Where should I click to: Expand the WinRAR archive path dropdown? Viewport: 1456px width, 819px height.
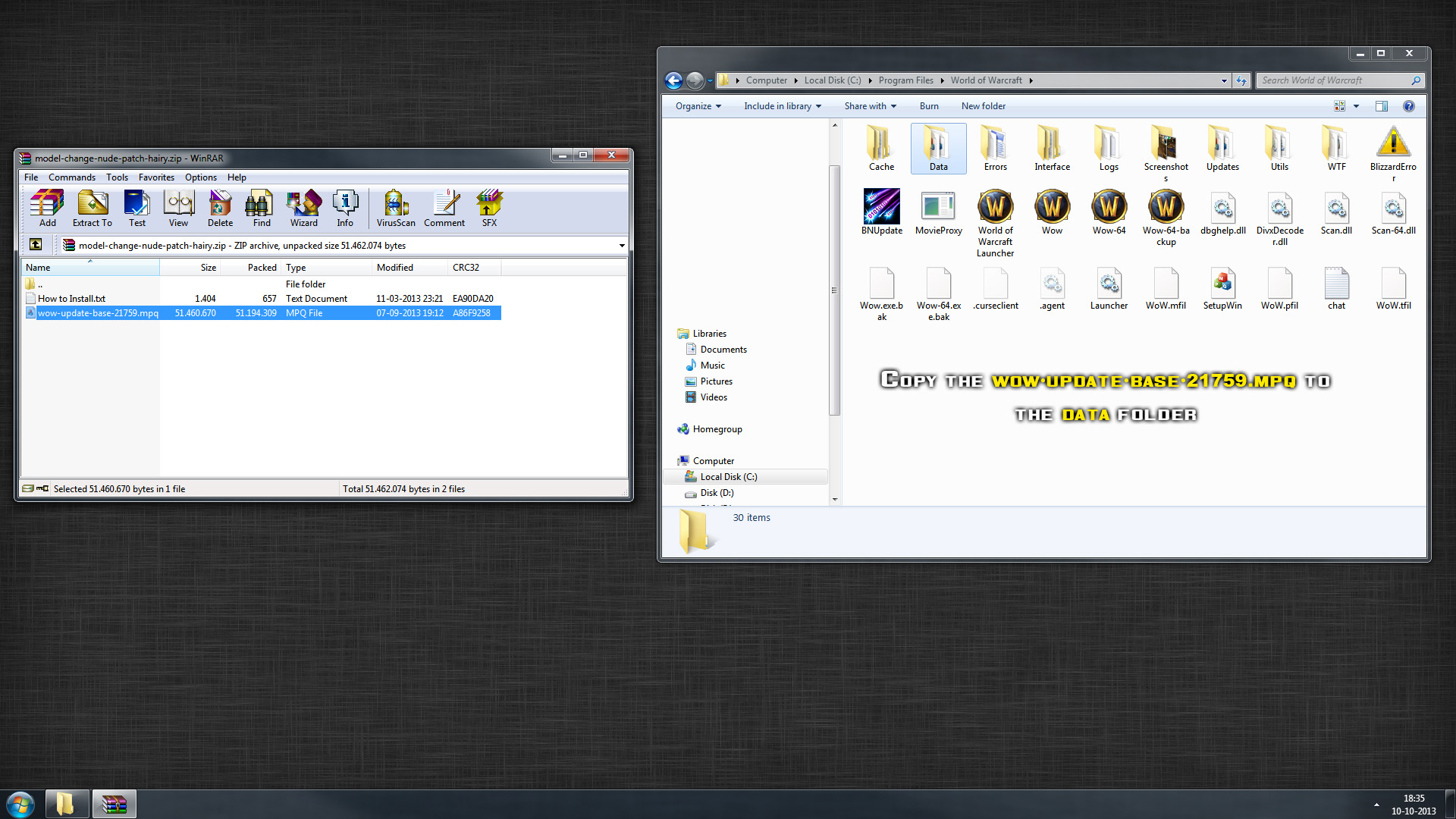tap(622, 246)
